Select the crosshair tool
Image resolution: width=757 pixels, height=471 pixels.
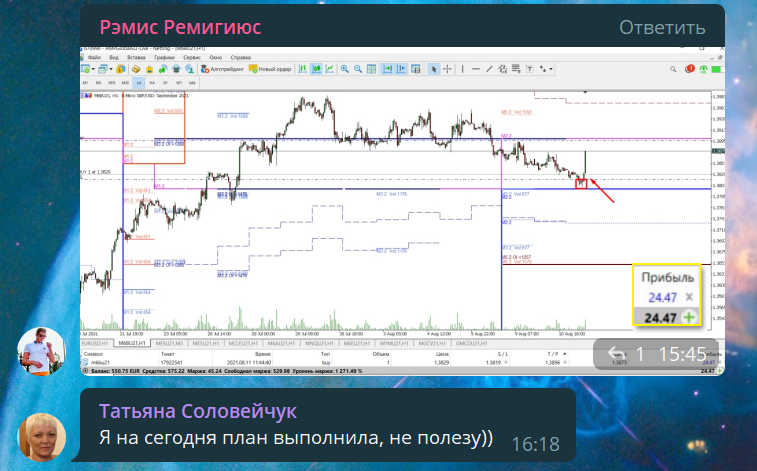tap(447, 69)
